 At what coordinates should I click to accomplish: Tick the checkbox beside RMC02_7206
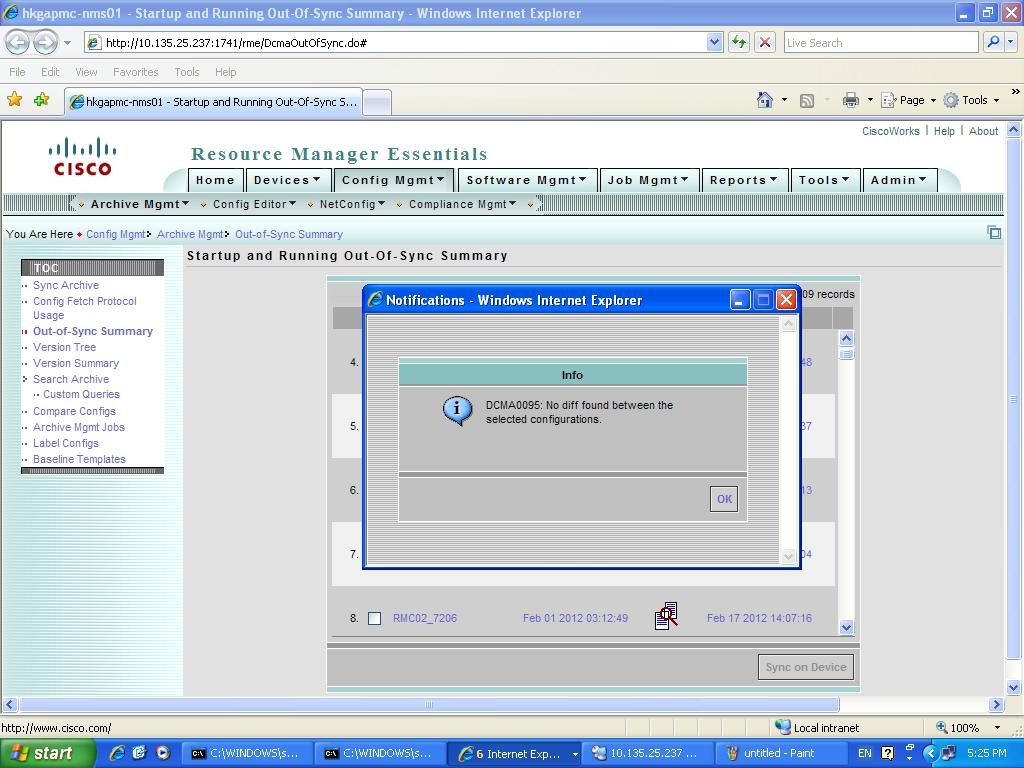[374, 618]
